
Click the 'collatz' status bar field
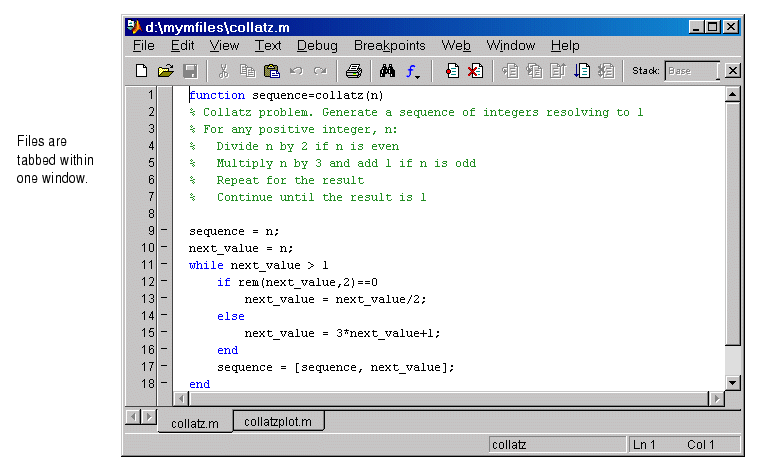(557, 445)
